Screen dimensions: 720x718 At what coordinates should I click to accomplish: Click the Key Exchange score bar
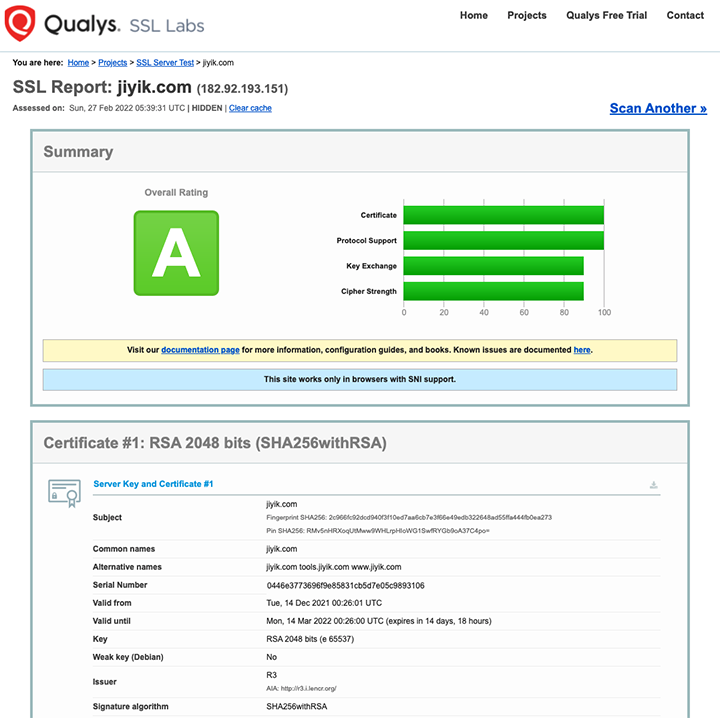pyautogui.click(x=494, y=266)
